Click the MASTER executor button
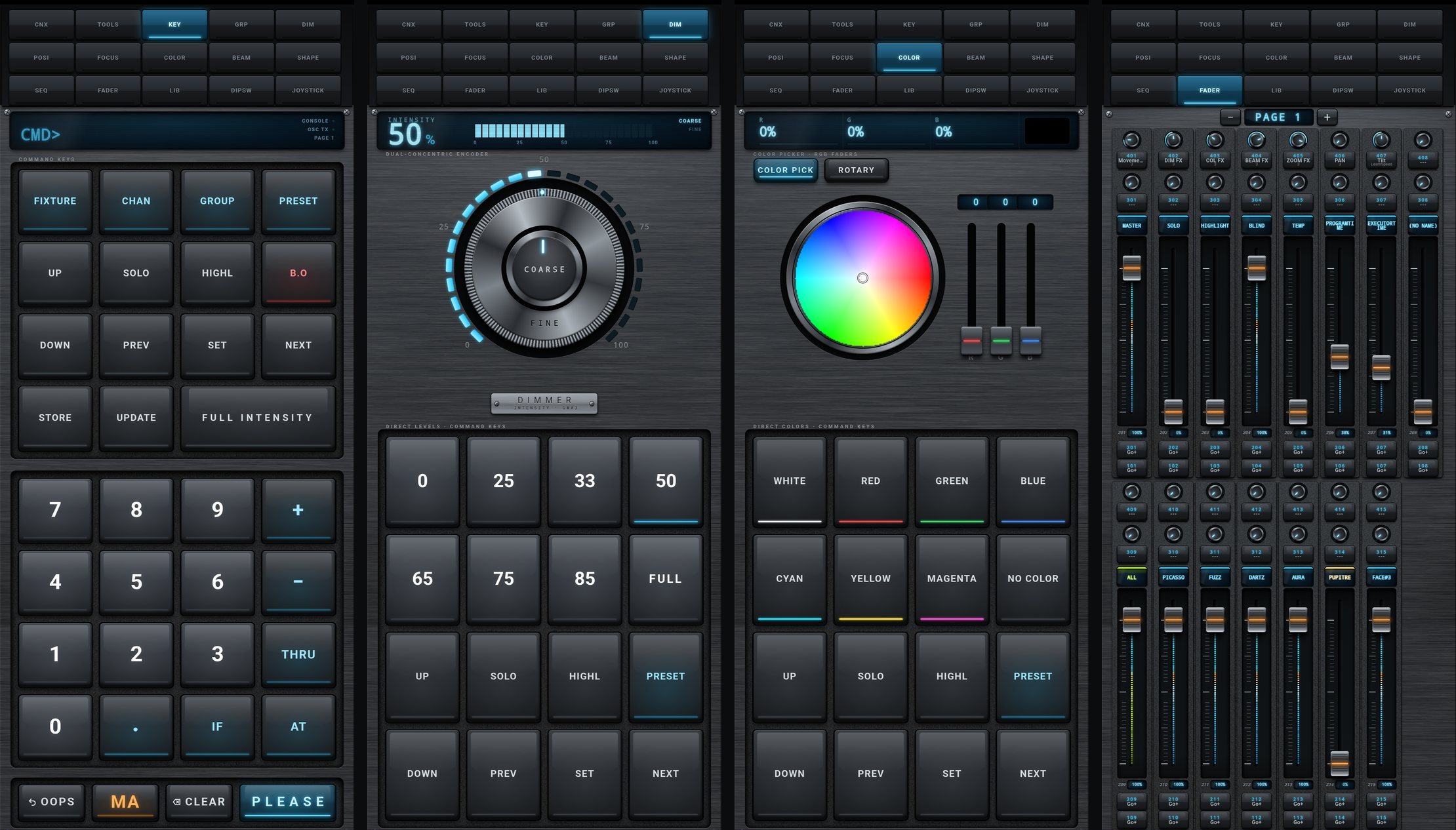The width and height of the screenshot is (1456, 830). click(x=1131, y=226)
